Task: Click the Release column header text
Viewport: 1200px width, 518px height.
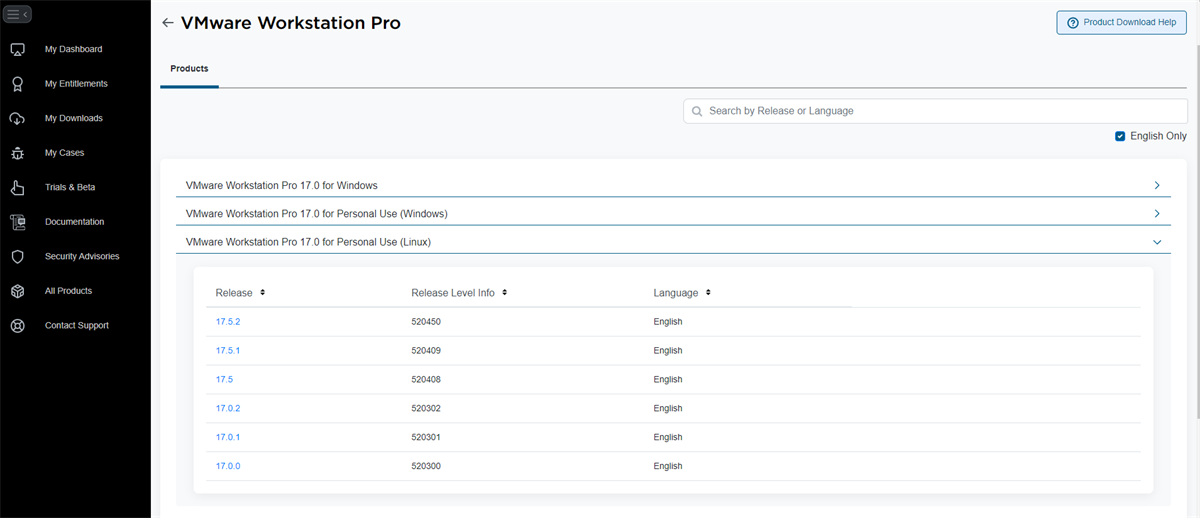Action: coord(234,293)
